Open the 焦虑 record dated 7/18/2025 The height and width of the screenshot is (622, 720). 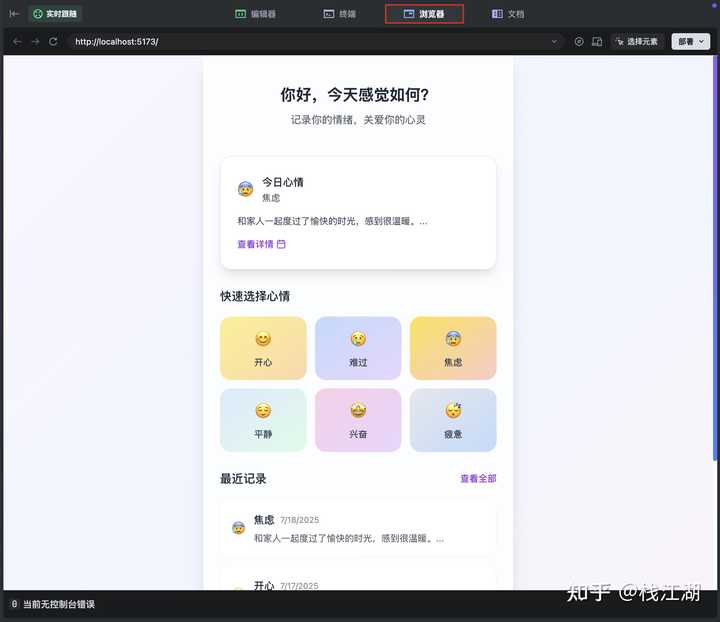click(x=358, y=528)
